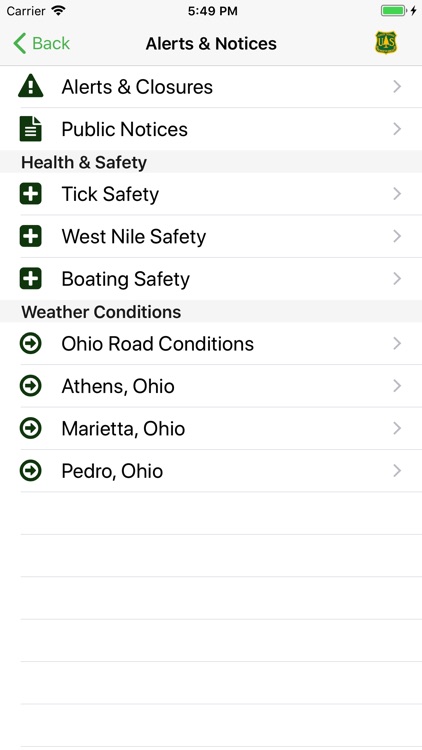The width and height of the screenshot is (422, 750).
Task: Tap the document icon beside Public Notices
Action: [31, 129]
